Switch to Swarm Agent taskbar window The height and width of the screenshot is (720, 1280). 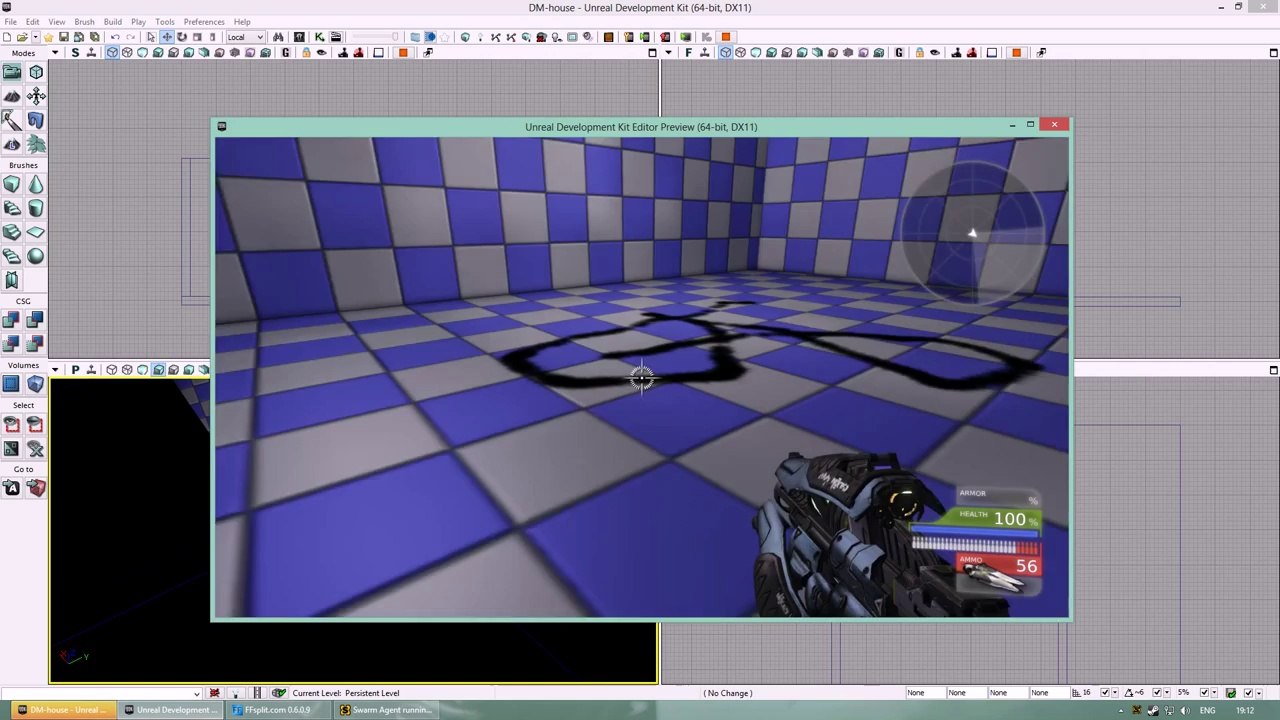pos(385,710)
